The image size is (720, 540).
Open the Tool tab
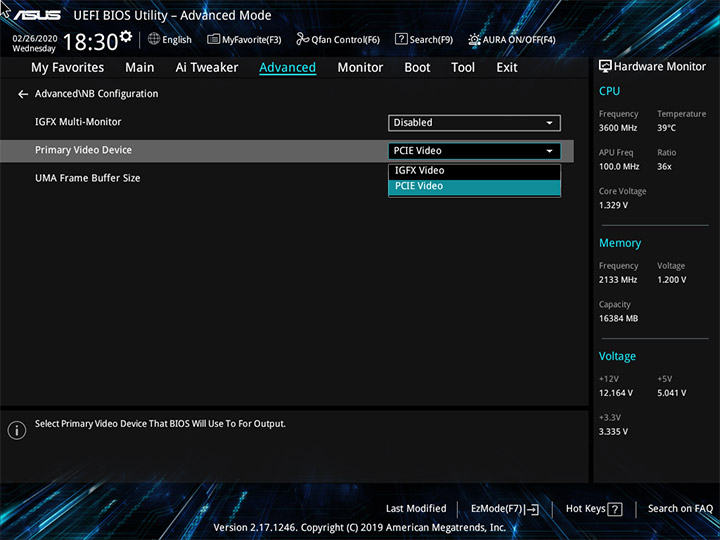pyautogui.click(x=463, y=68)
